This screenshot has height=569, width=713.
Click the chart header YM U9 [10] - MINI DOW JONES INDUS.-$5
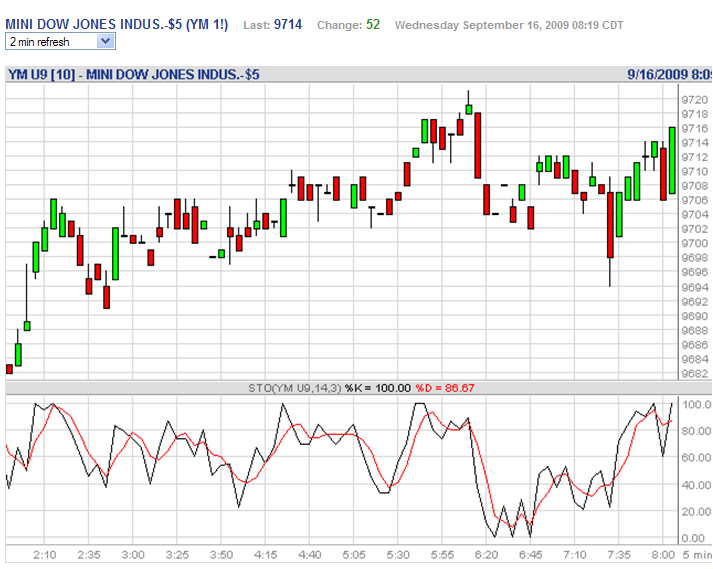tap(134, 75)
